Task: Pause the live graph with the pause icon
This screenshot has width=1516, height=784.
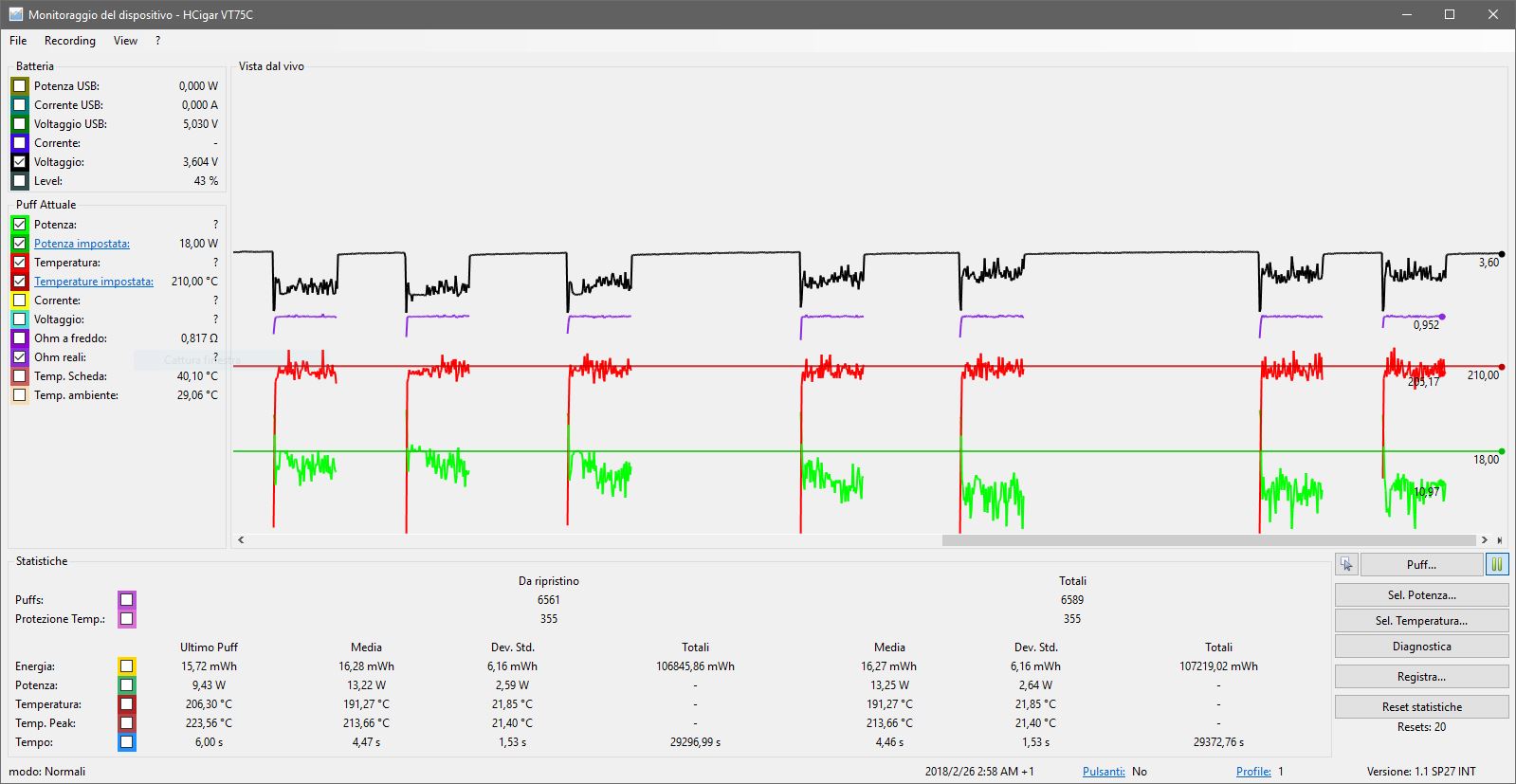Action: coord(1496,565)
